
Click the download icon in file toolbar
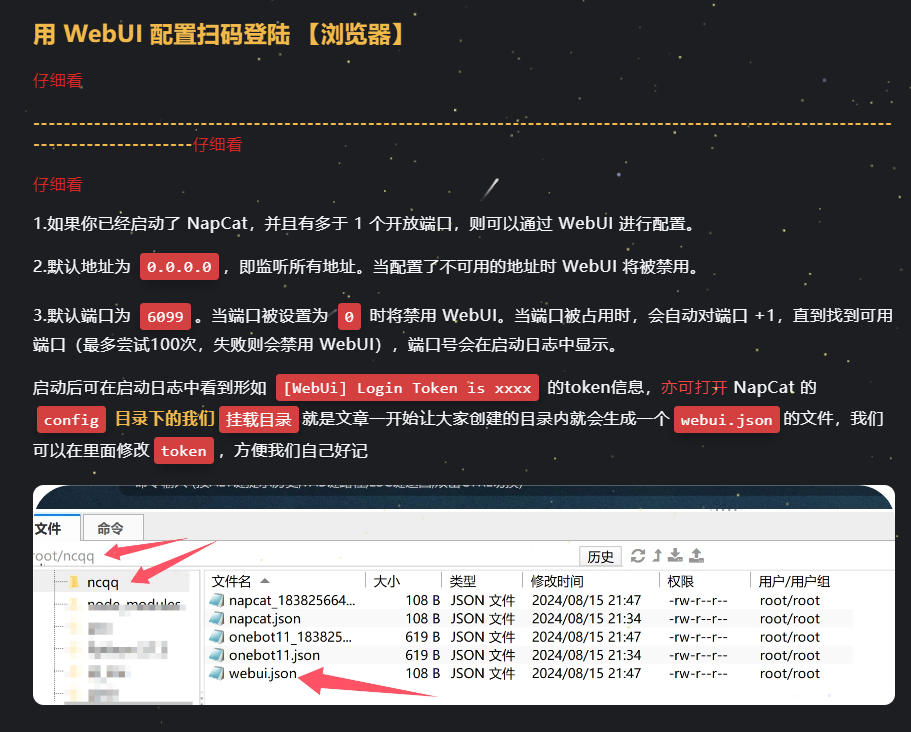[675, 556]
